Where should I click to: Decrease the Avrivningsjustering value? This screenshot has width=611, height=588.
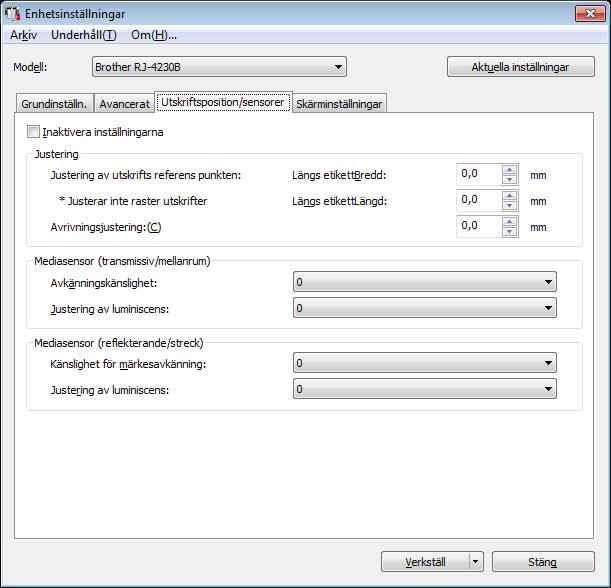[x=510, y=232]
